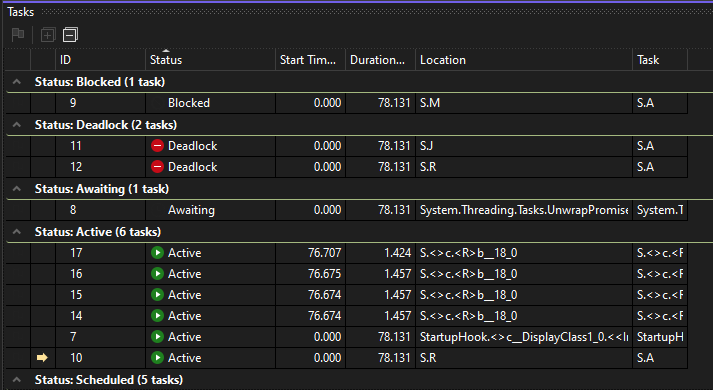Viewport: 713px width, 390px height.
Task: Select task ID 11 cell
Action: pyautogui.click(x=100, y=146)
